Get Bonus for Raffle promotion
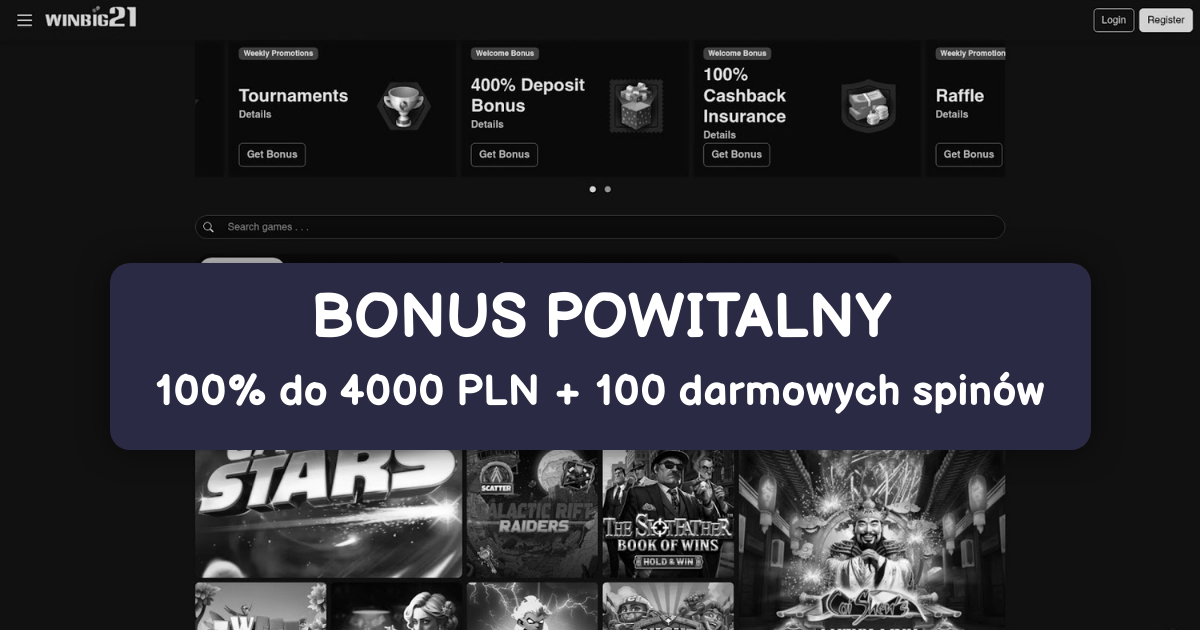The image size is (1200, 630). coord(969,154)
